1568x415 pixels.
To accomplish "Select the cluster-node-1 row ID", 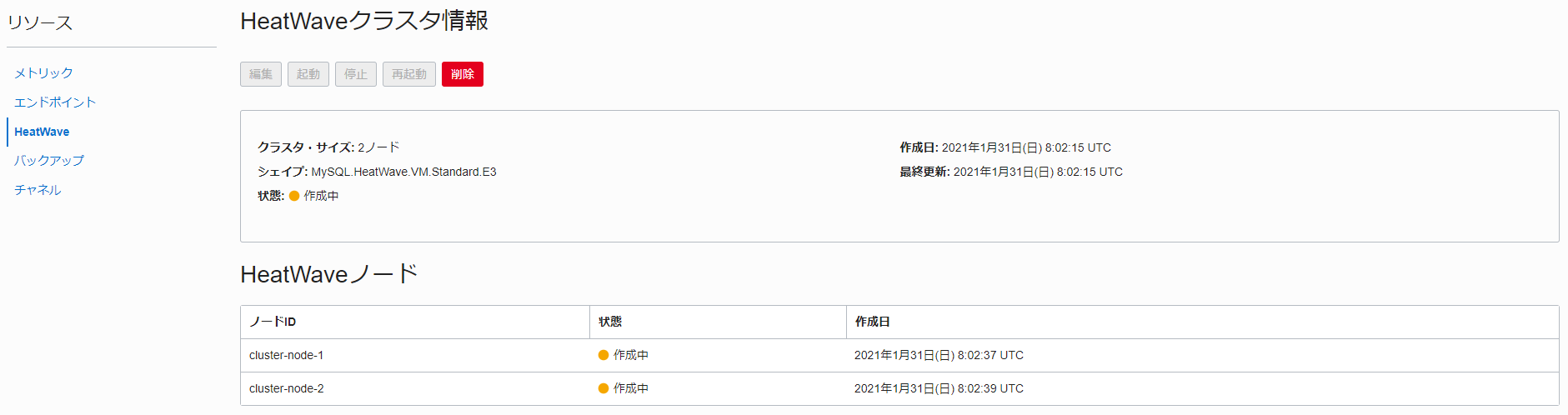I will point(286,355).
